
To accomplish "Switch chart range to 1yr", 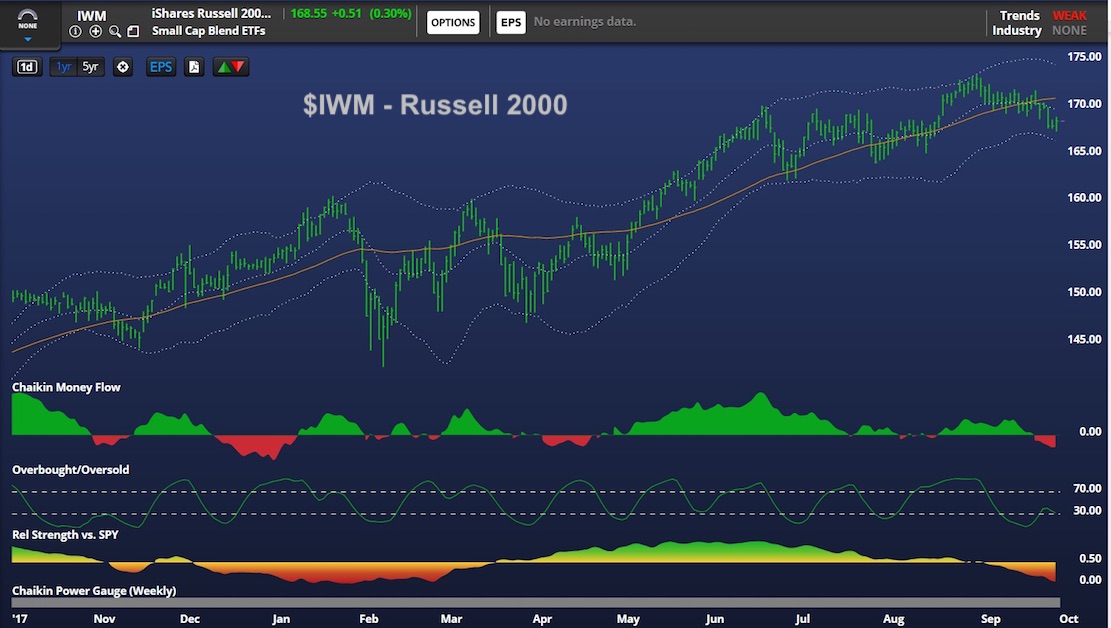I will coord(63,67).
